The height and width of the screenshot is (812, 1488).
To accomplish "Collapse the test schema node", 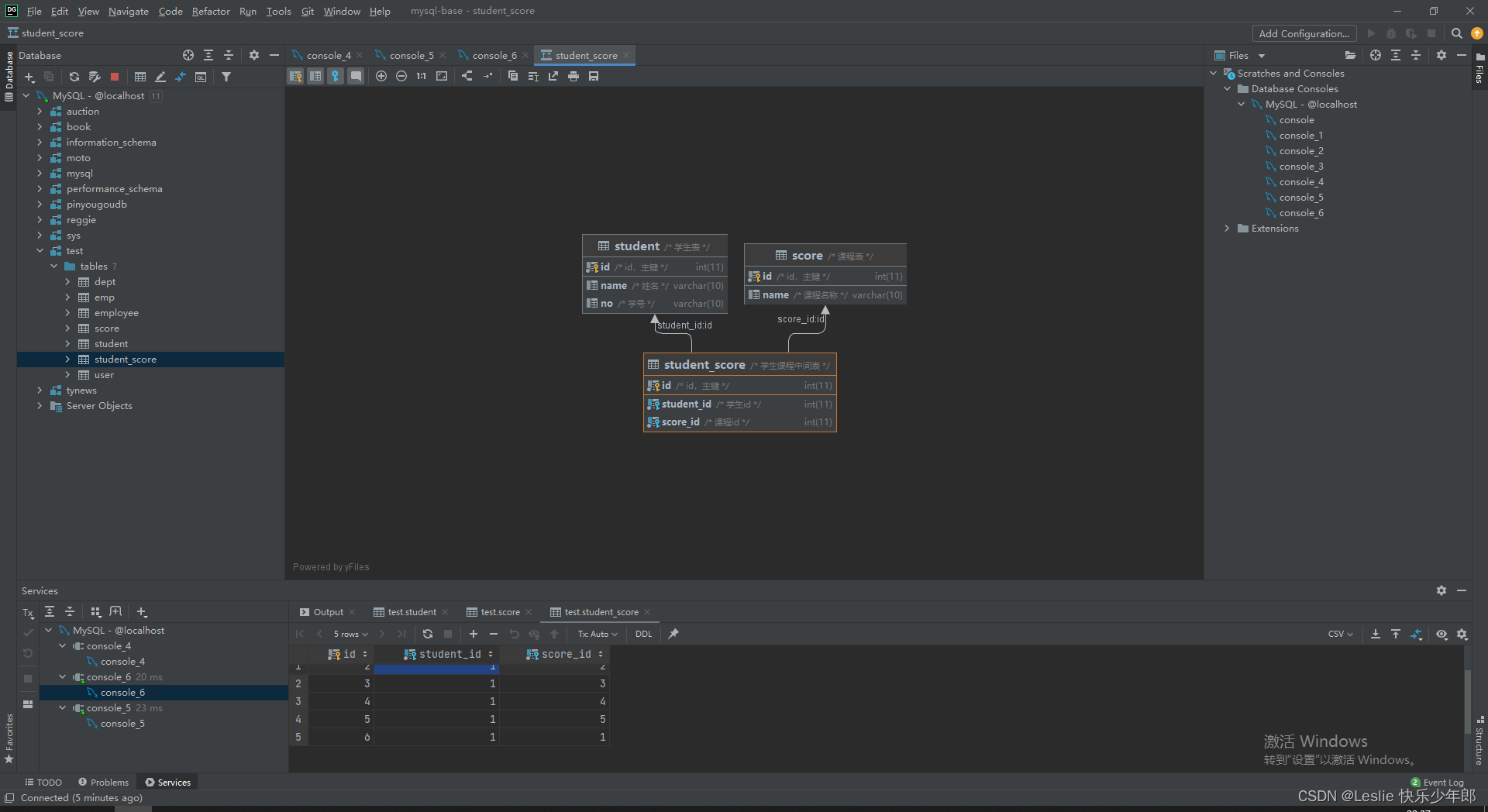I will [x=40, y=251].
